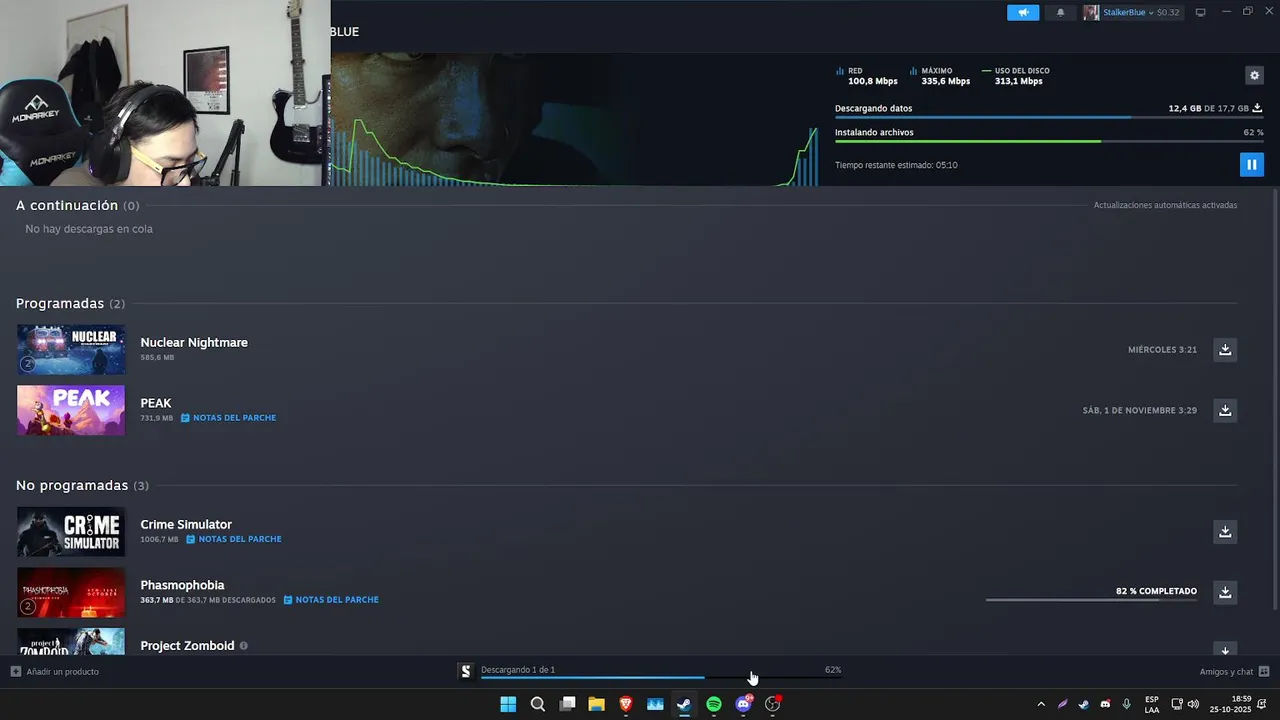Click the Descargando datos progress bar
1280x720 pixels.
click(1049, 118)
